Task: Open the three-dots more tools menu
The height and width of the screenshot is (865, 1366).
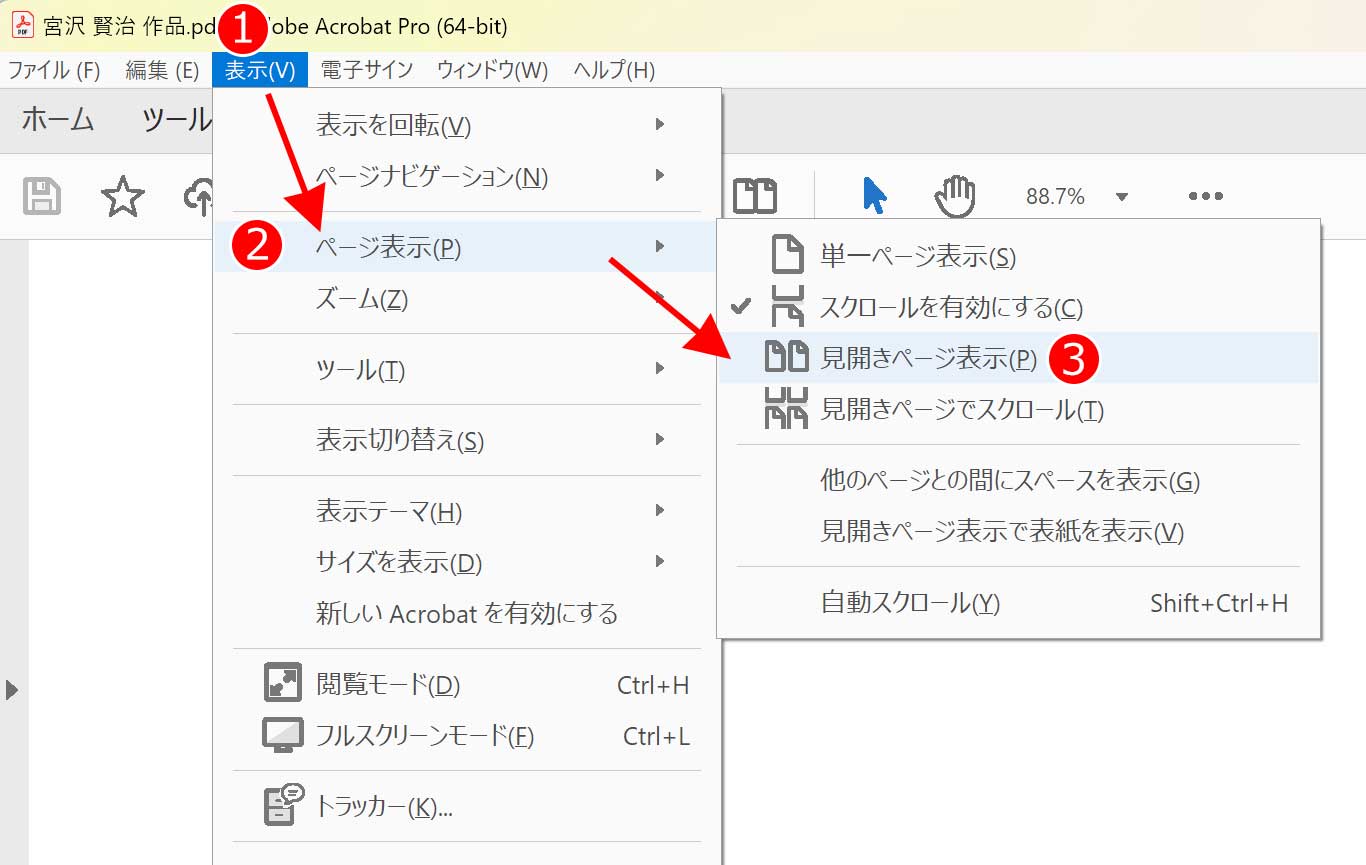Action: coord(1206,196)
